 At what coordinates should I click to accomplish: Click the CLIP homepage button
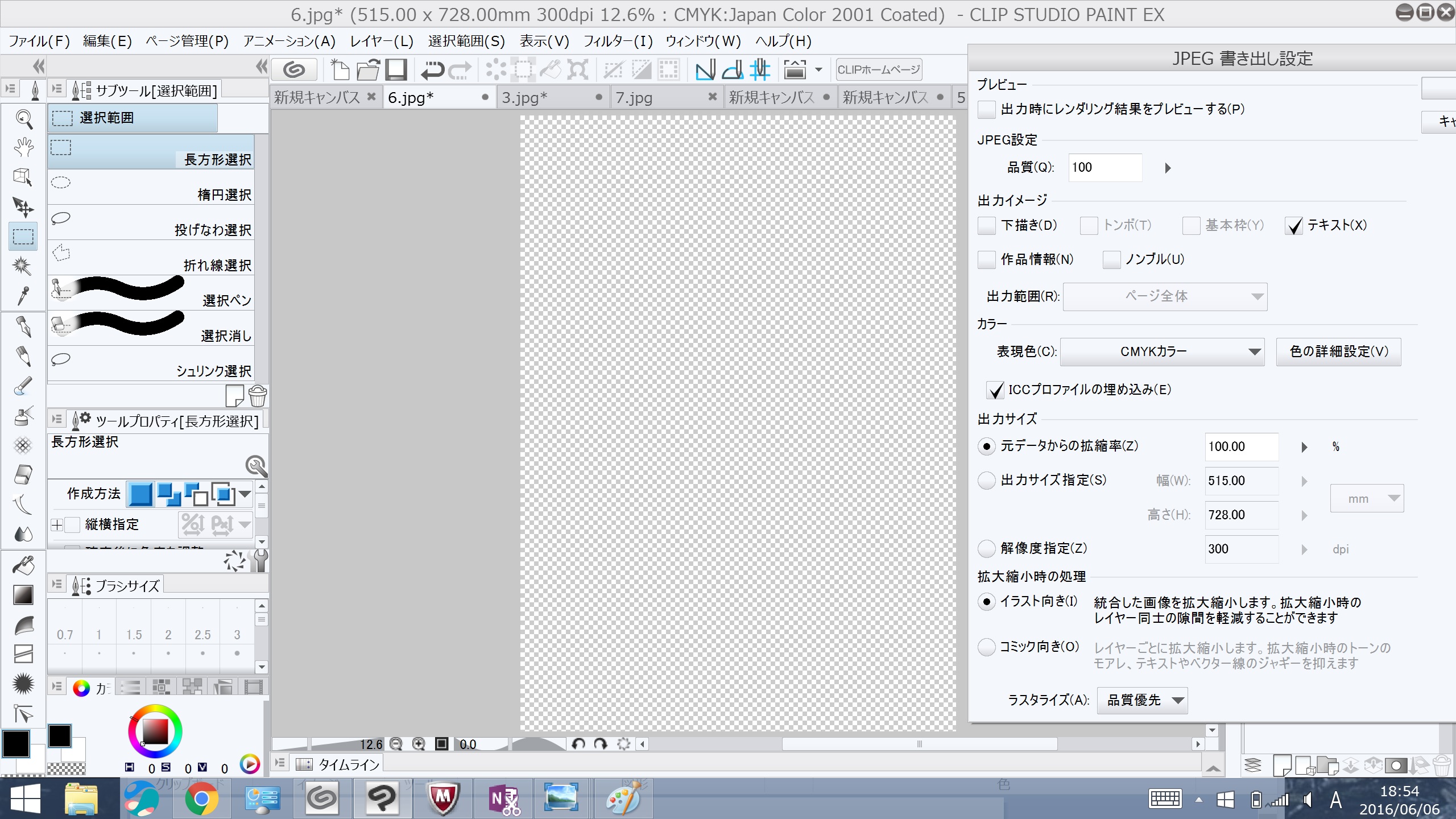pos(878,70)
